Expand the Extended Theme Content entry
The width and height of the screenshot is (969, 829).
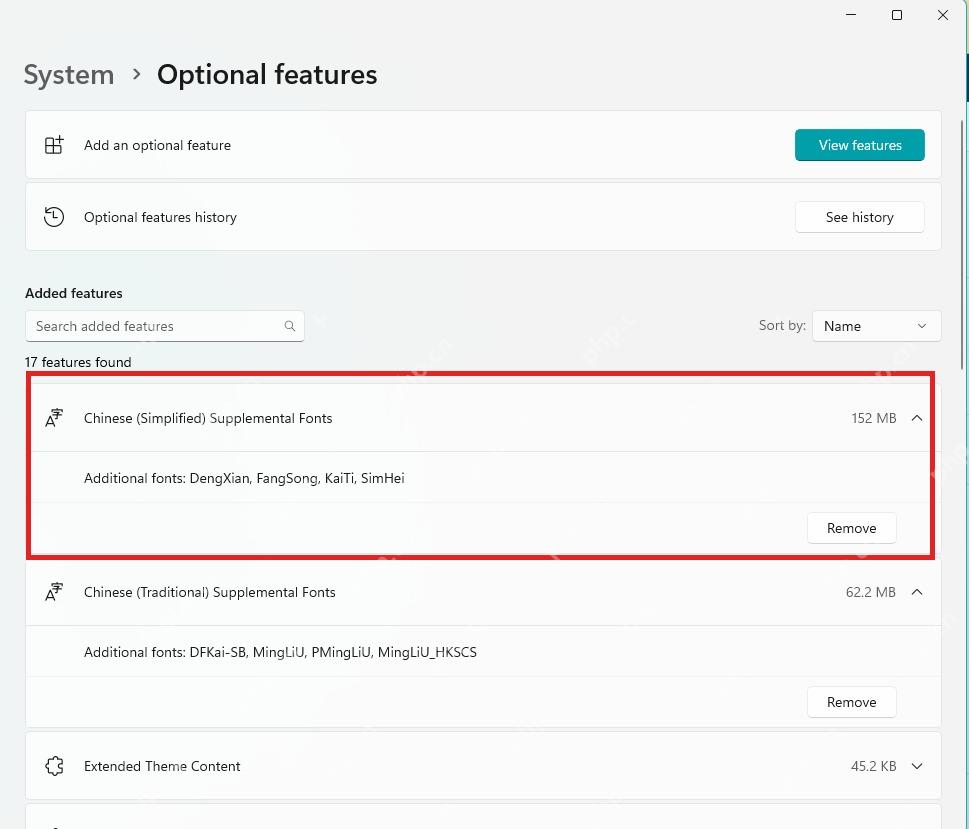pyautogui.click(x=917, y=767)
